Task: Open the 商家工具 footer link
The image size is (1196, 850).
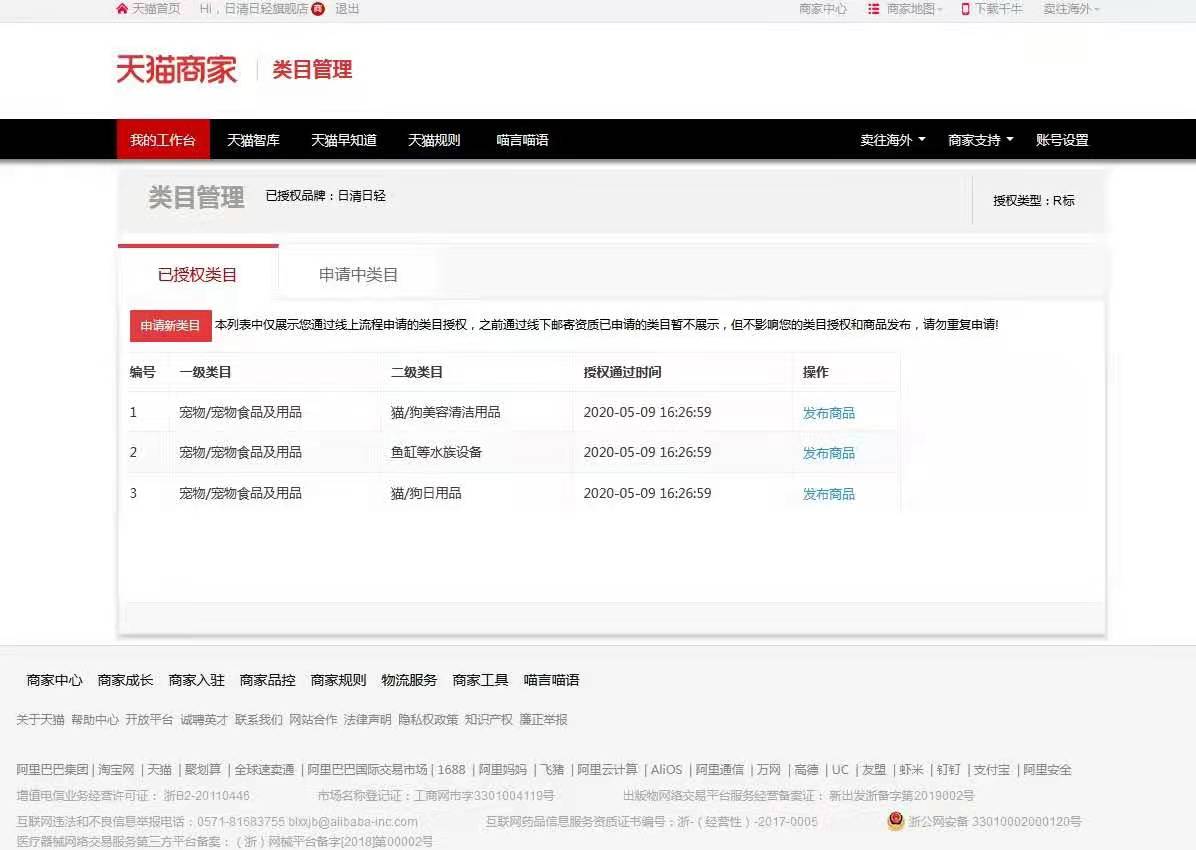Action: click(x=480, y=680)
